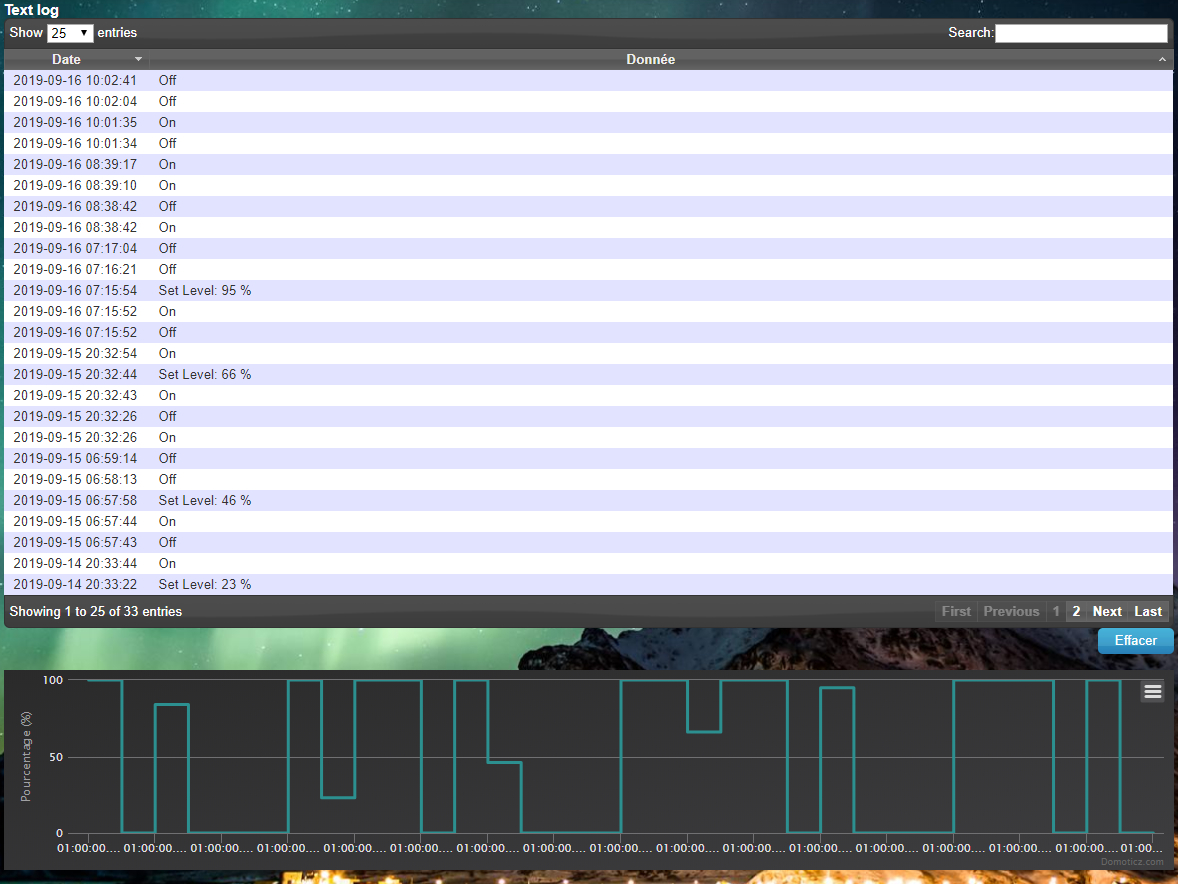This screenshot has width=1178, height=884.
Task: Click the Previous page button
Action: (1011, 611)
